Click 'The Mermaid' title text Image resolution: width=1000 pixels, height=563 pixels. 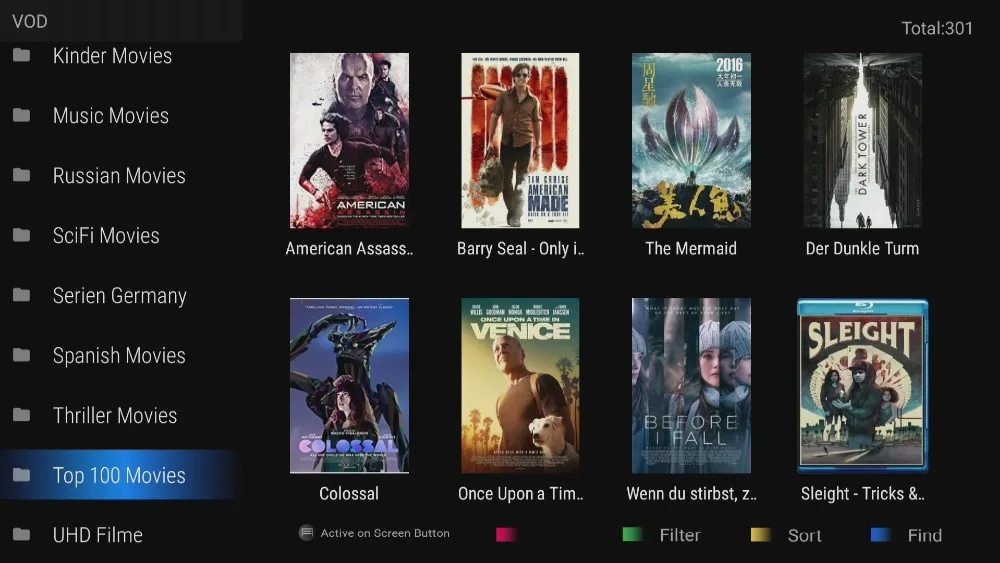pos(691,249)
